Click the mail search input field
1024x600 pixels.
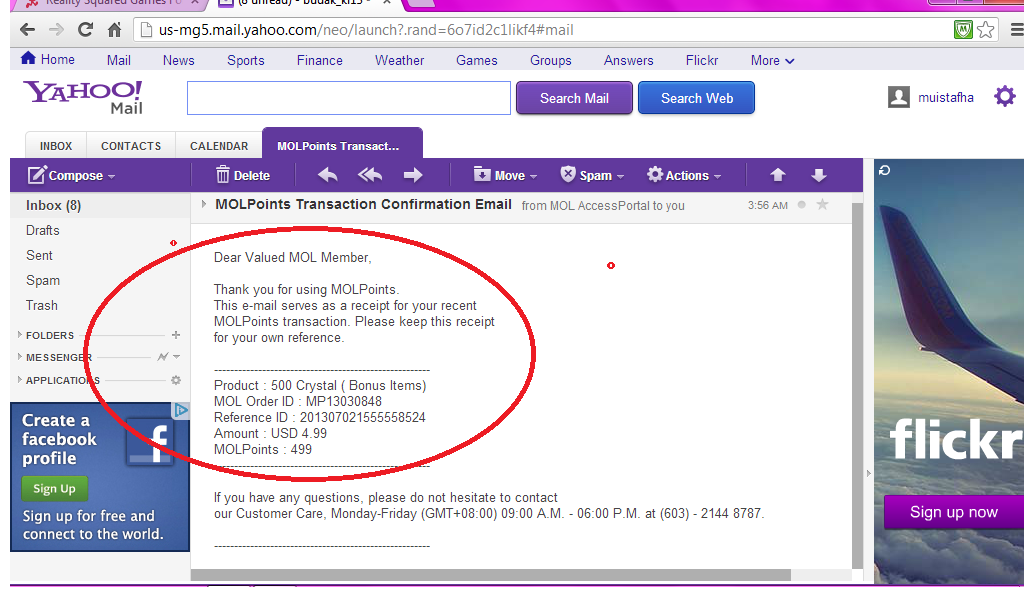pyautogui.click(x=348, y=98)
